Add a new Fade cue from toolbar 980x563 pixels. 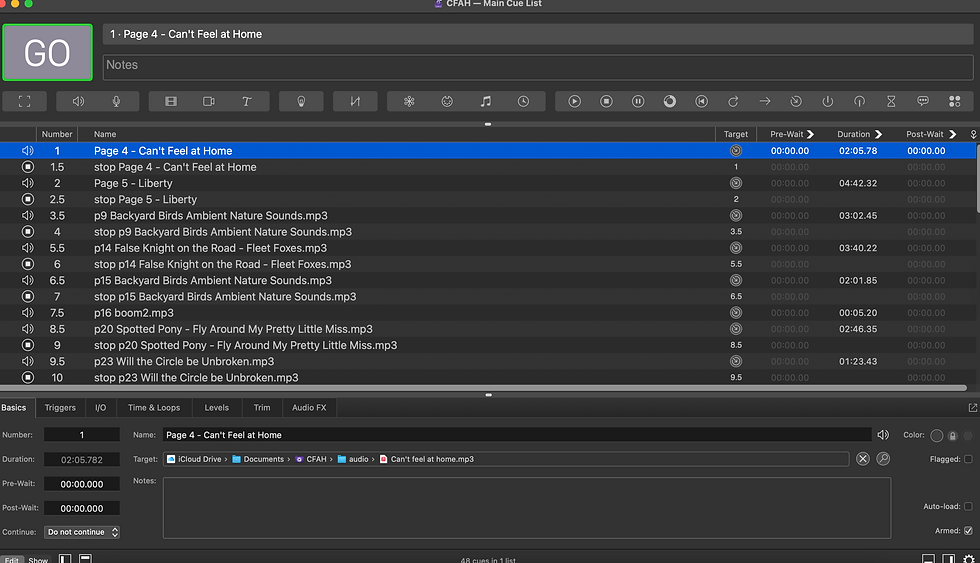coord(355,101)
